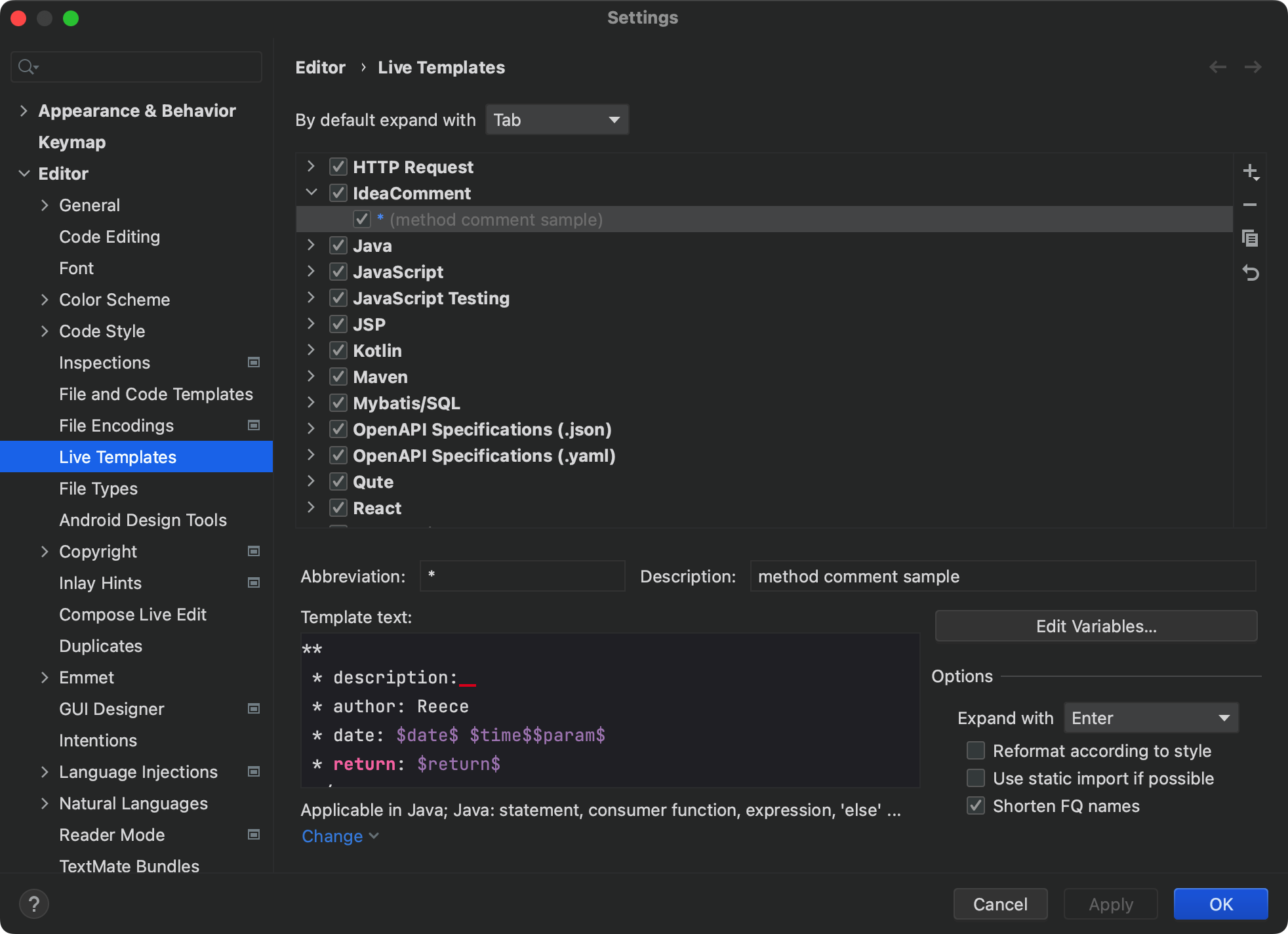Expand the Appearance & Behavior section
Viewport: 1288px width, 934px height.
point(24,110)
